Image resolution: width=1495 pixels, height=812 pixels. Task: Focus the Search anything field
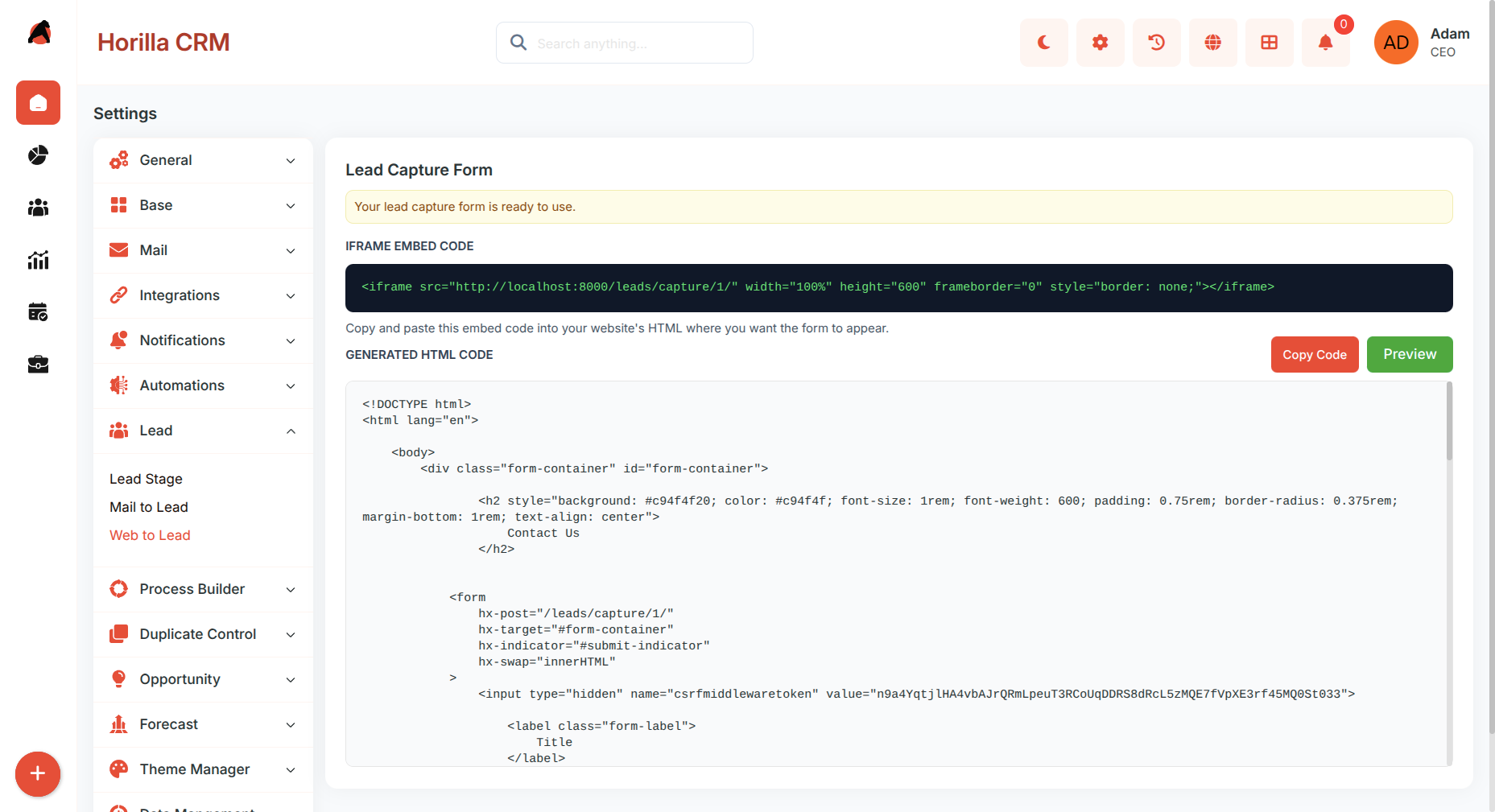[625, 43]
